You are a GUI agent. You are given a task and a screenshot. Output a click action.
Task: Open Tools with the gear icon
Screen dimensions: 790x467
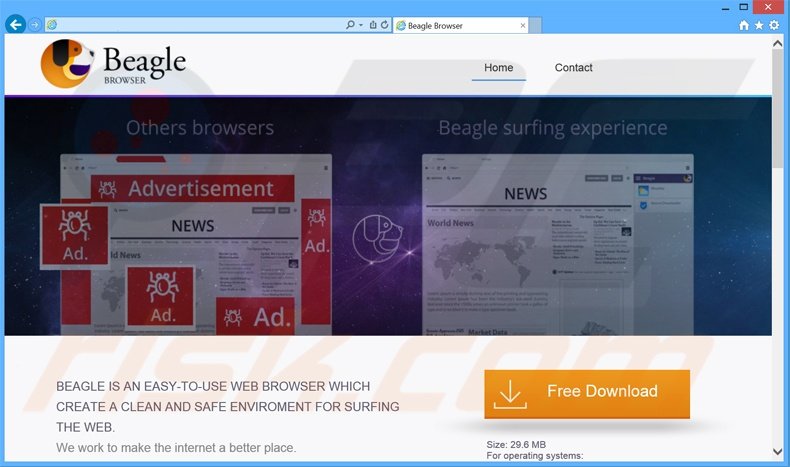774,25
